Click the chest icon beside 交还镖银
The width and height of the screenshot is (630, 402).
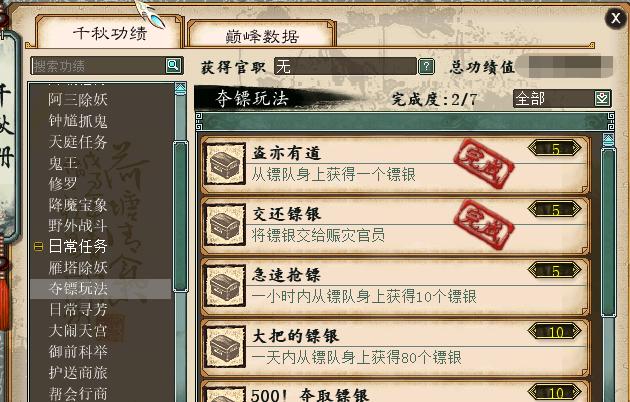point(225,225)
